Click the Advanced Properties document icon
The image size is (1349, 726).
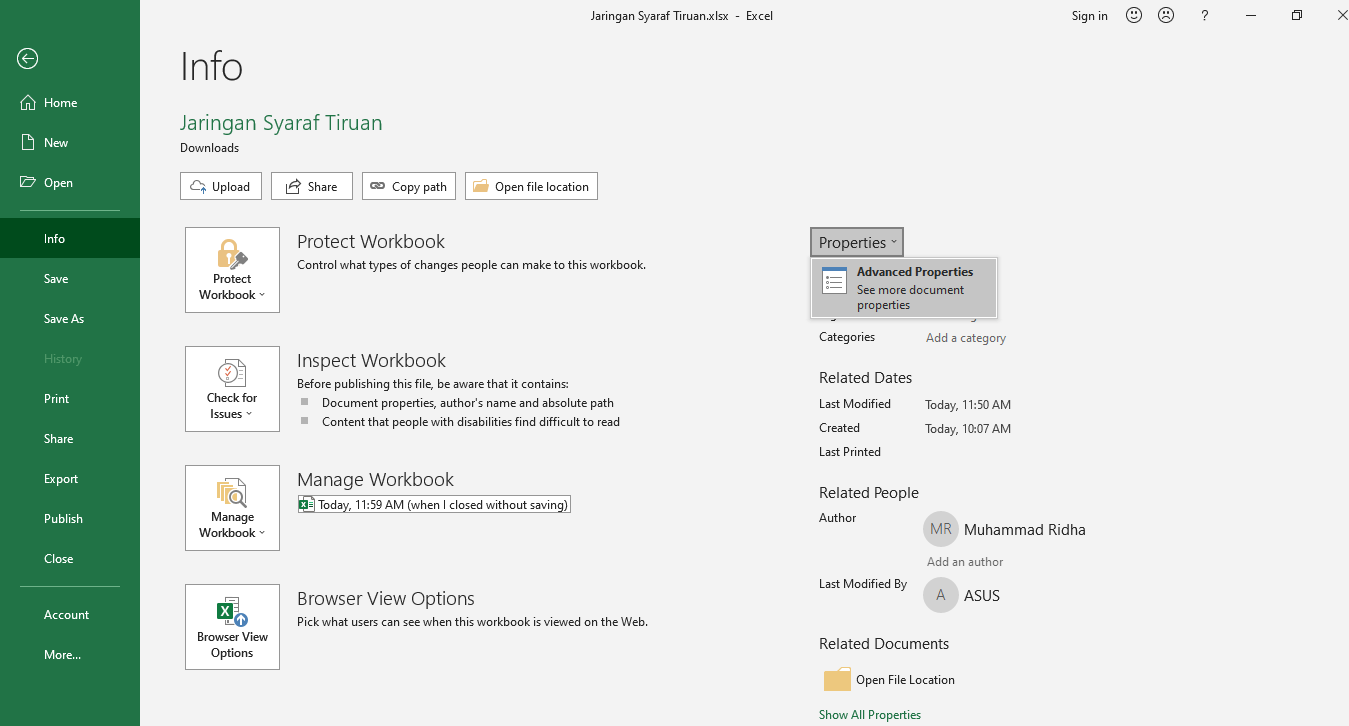pos(834,280)
